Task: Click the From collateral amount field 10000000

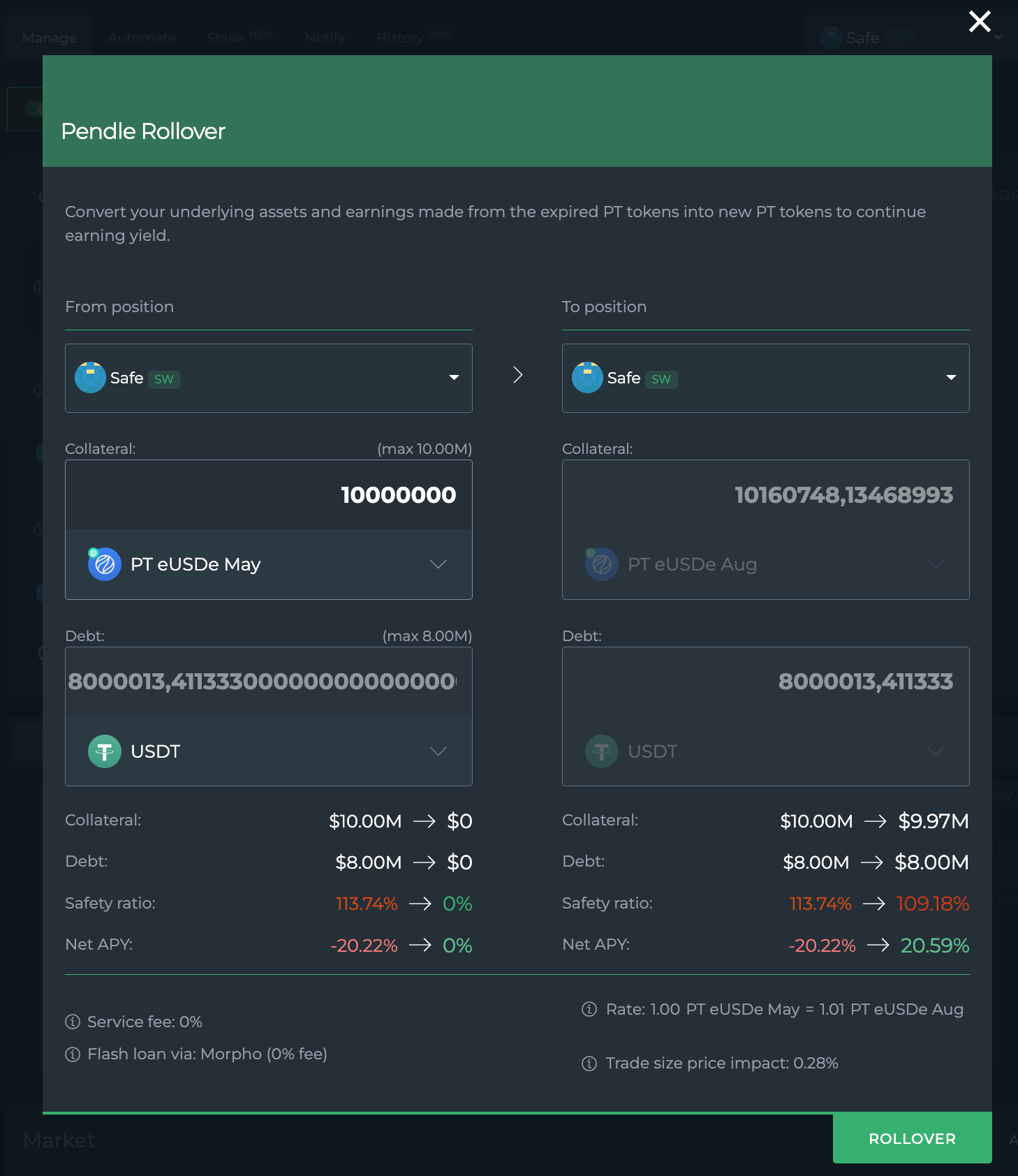Action: pos(268,495)
